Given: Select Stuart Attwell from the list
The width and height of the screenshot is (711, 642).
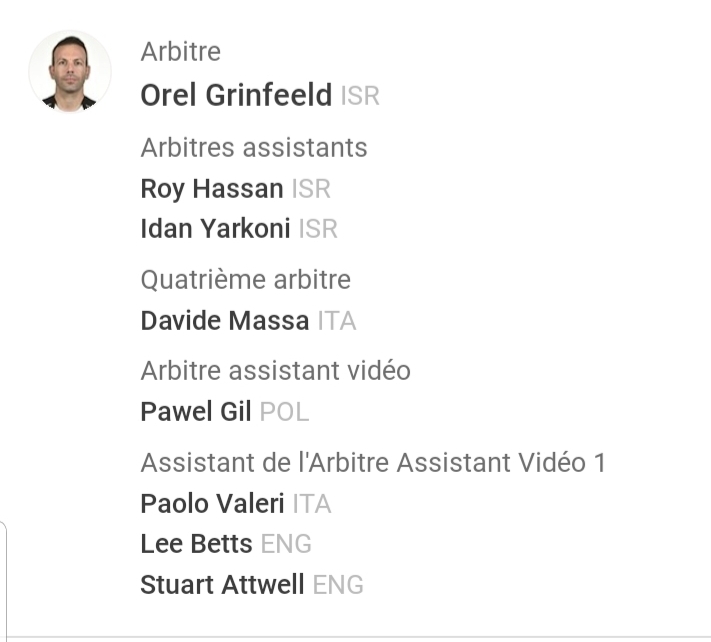Looking at the screenshot, I should [222, 584].
